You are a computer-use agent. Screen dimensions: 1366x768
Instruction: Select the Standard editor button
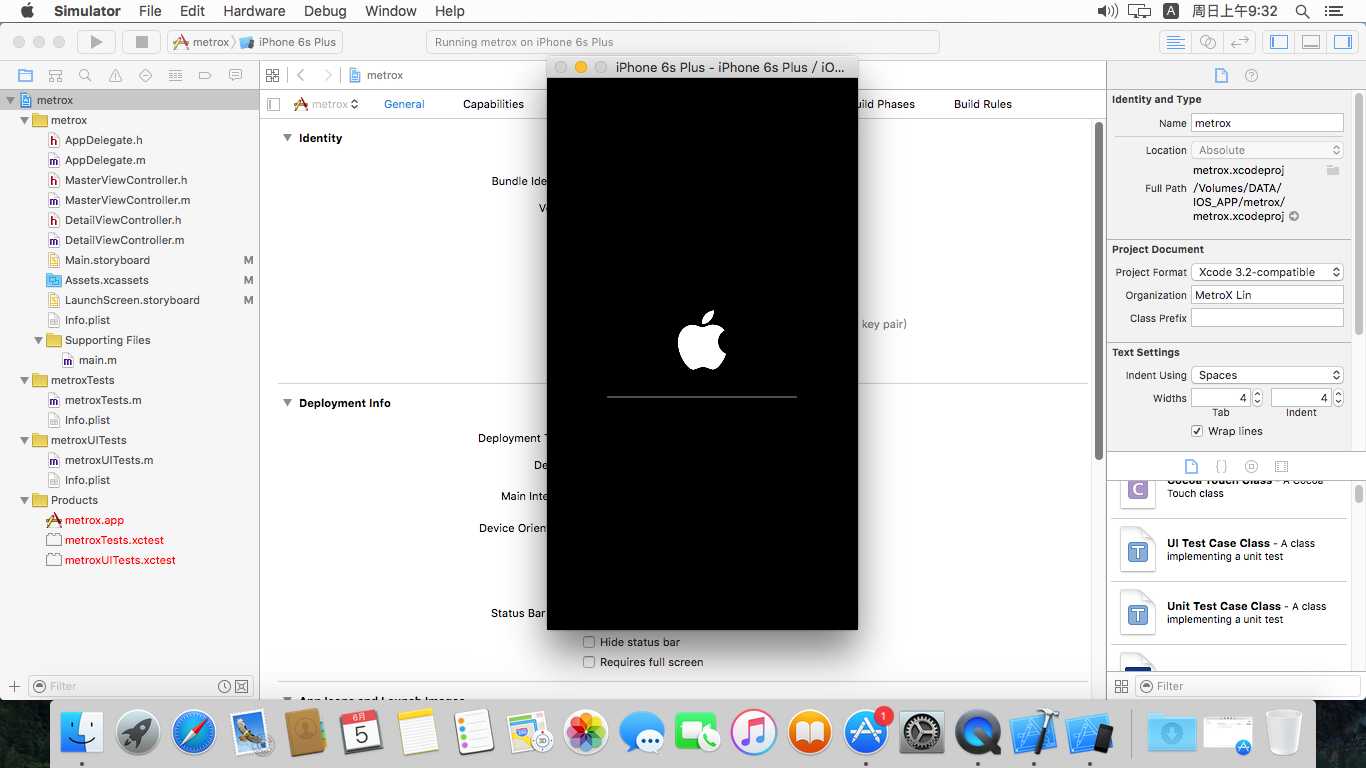coord(1176,42)
